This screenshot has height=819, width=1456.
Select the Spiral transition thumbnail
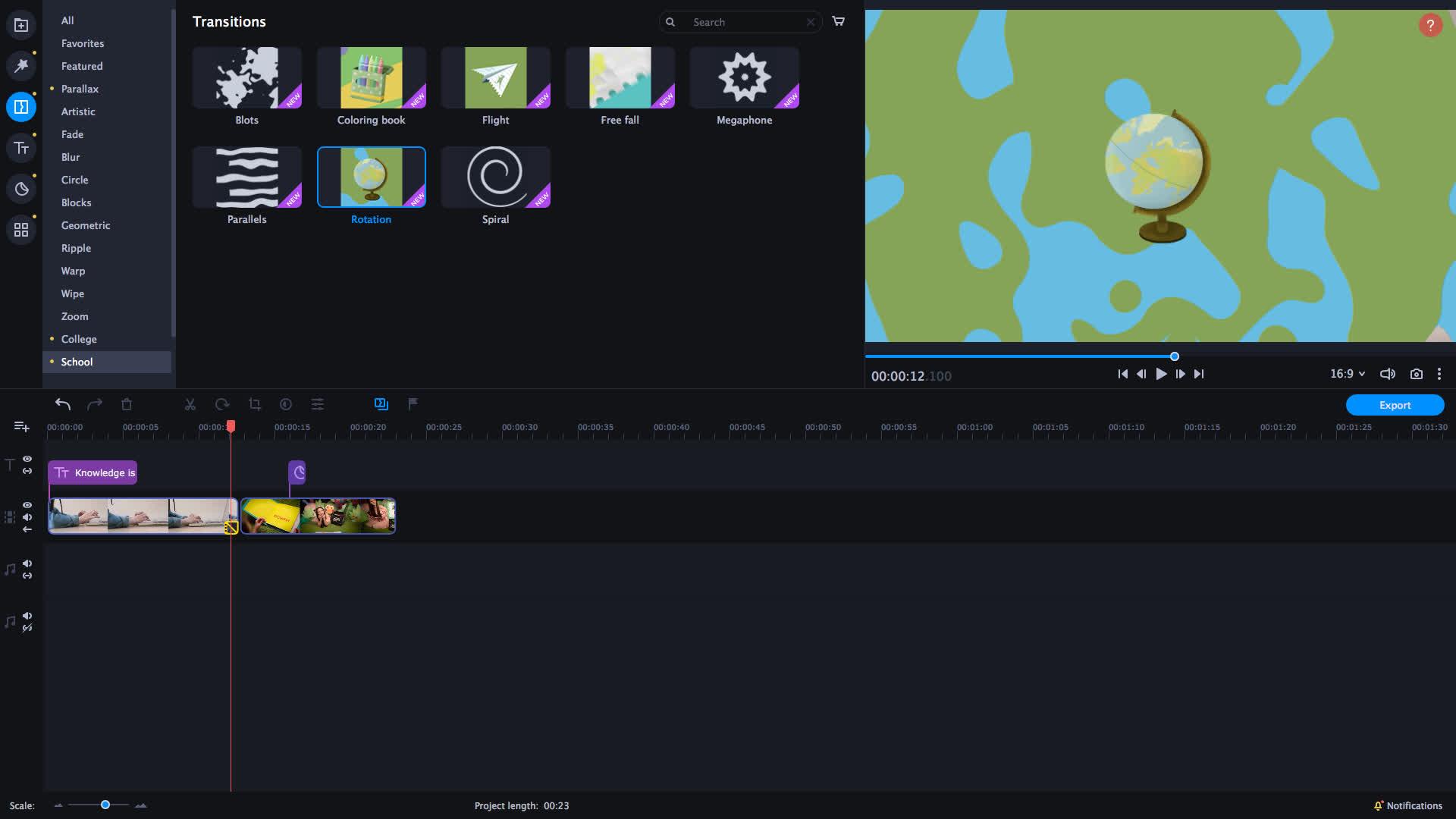pyautogui.click(x=495, y=177)
